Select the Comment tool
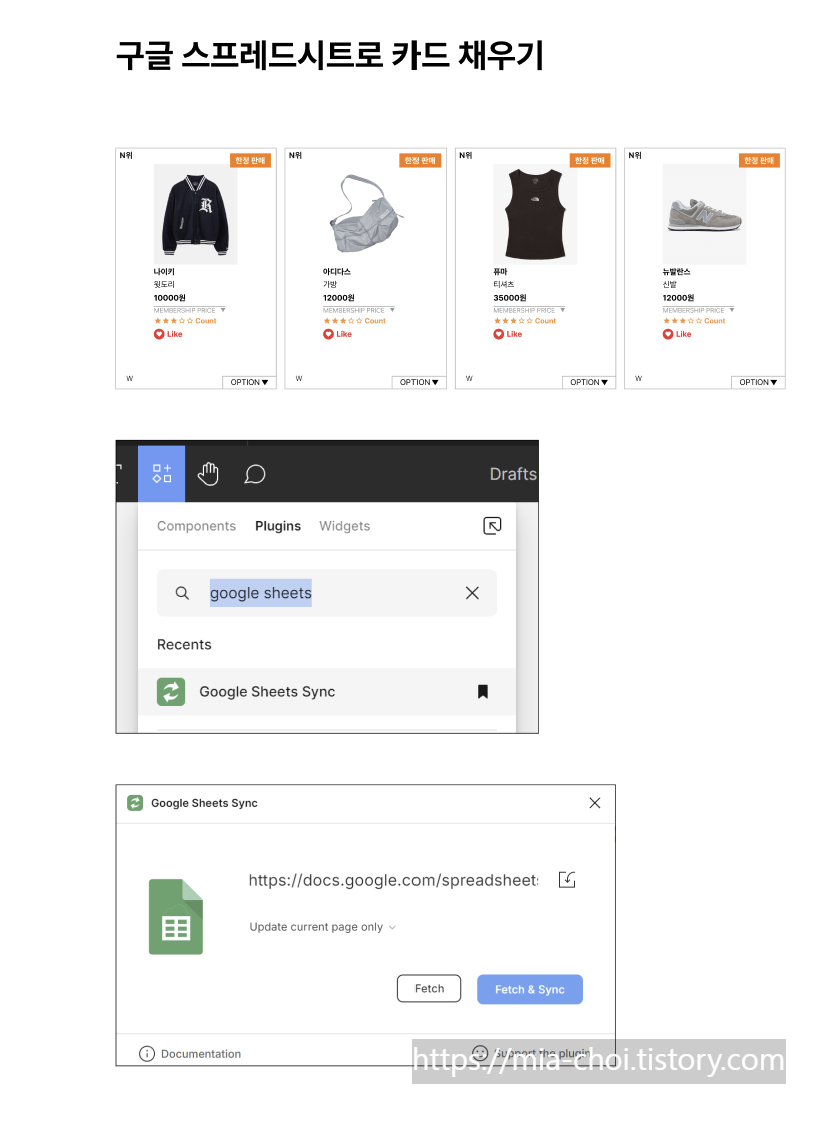The width and height of the screenshot is (826, 1124). coord(255,475)
